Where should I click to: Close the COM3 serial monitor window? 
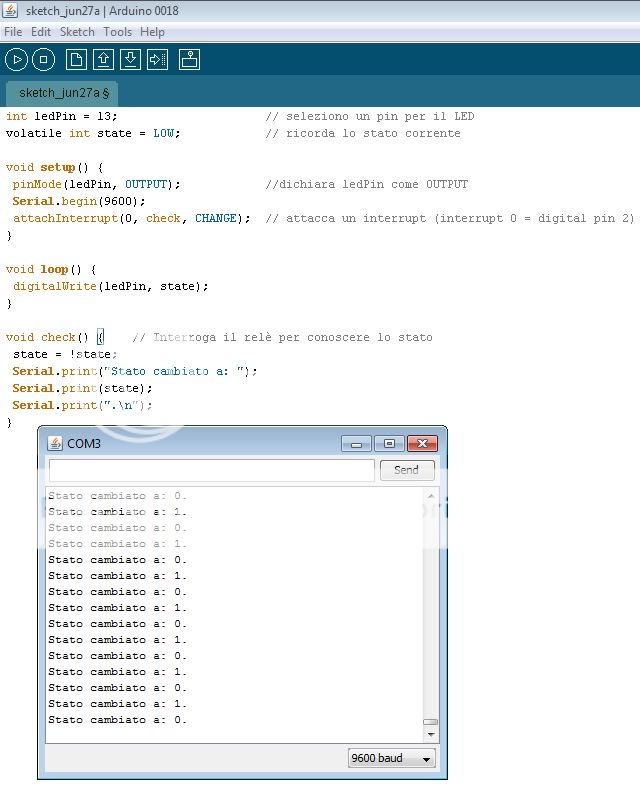(x=422, y=443)
